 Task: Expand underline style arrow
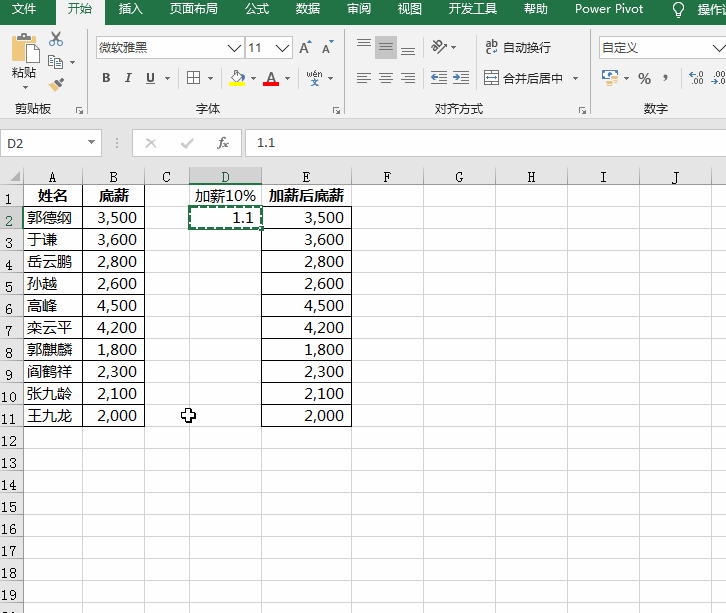pos(167,78)
